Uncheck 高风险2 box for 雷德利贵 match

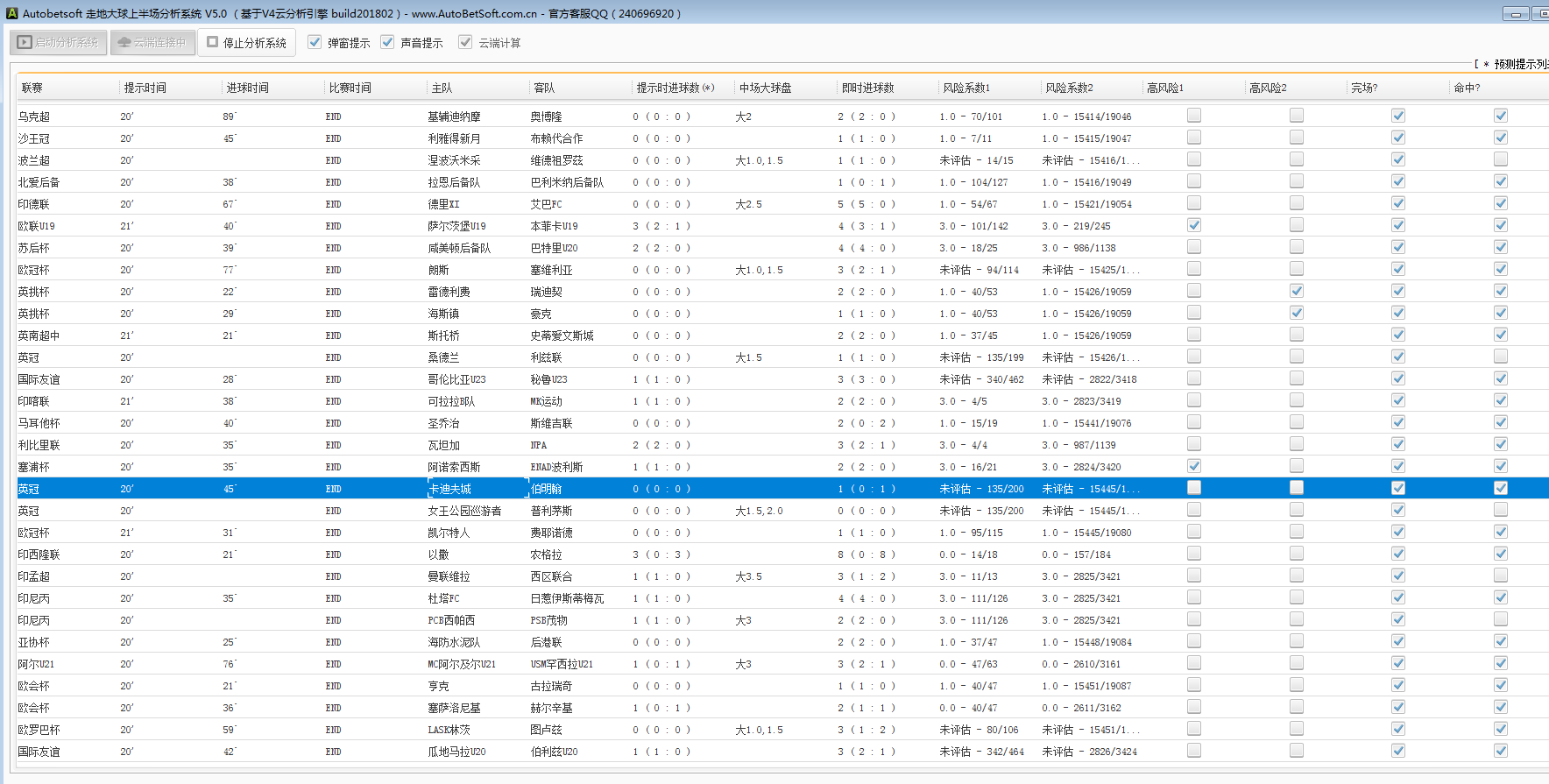coord(1297,291)
